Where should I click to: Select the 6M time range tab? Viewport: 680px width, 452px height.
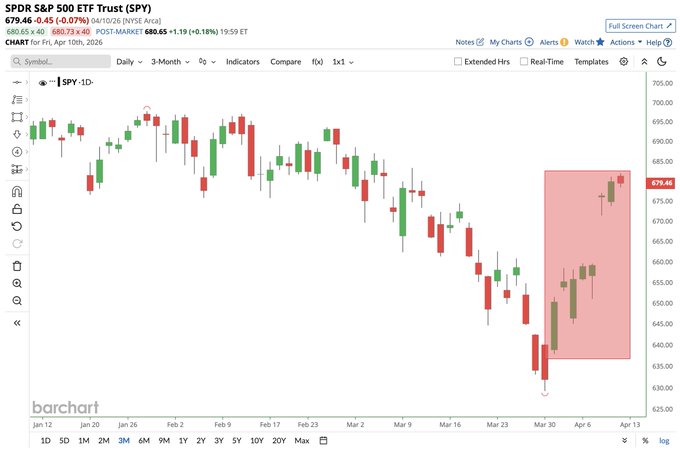point(144,441)
